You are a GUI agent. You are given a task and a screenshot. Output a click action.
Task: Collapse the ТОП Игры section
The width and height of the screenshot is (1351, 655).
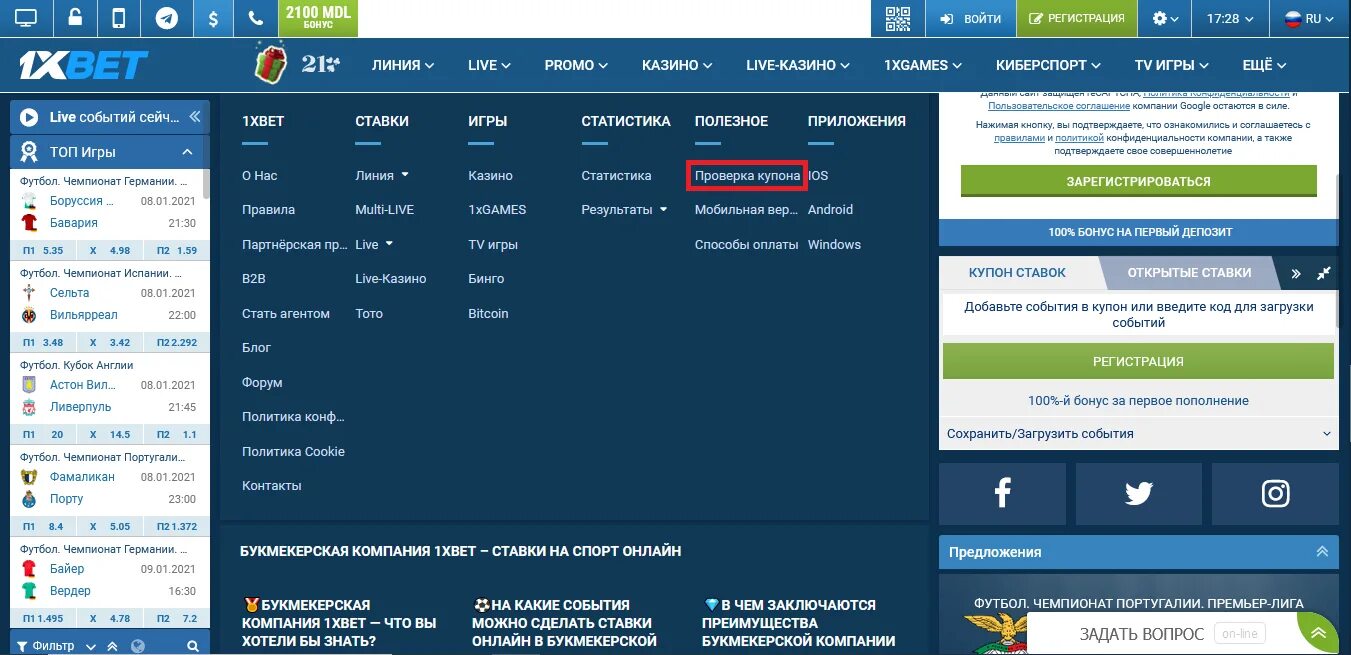[187, 152]
